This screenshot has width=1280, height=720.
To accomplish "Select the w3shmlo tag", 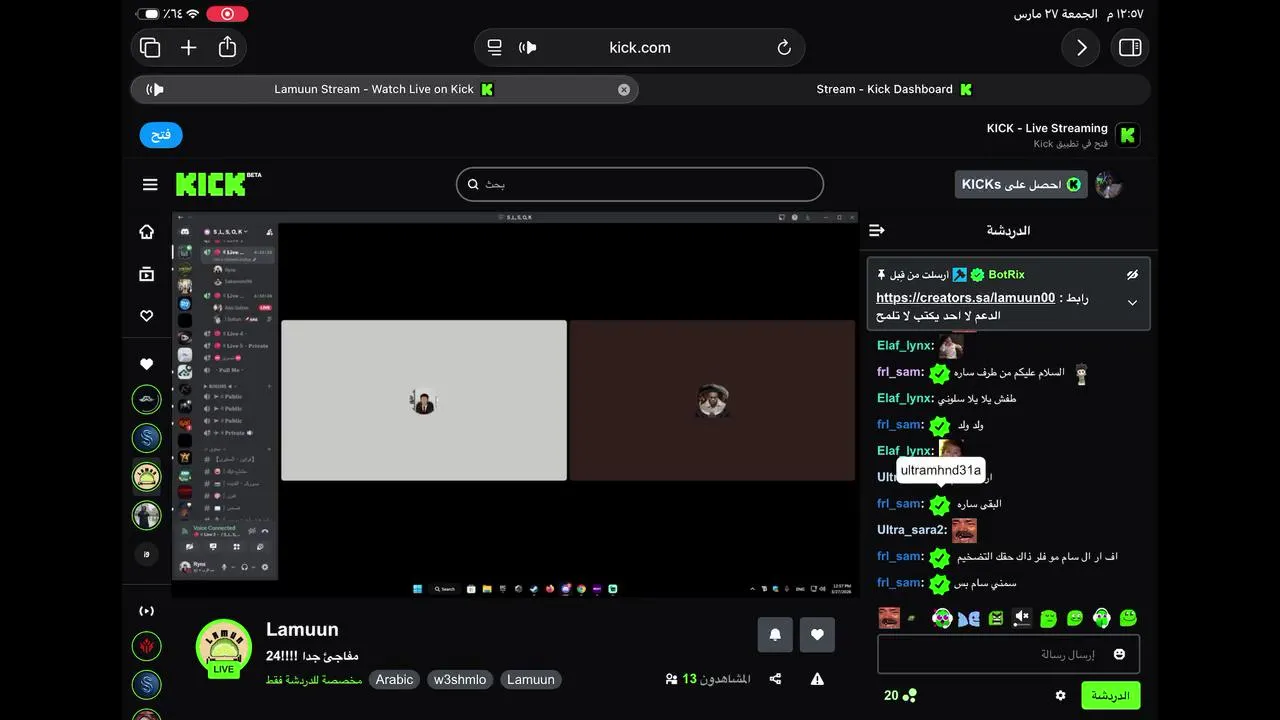I will click(x=460, y=680).
